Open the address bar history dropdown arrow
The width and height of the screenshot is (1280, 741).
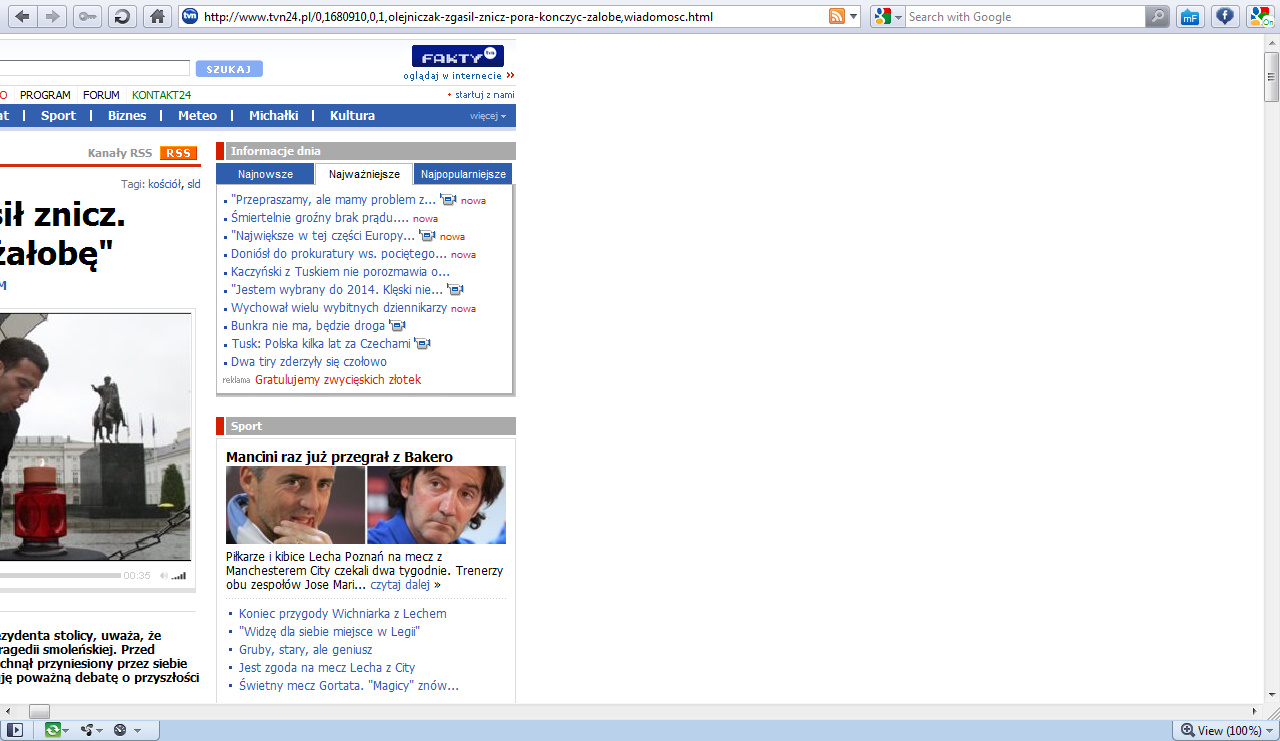(x=853, y=17)
